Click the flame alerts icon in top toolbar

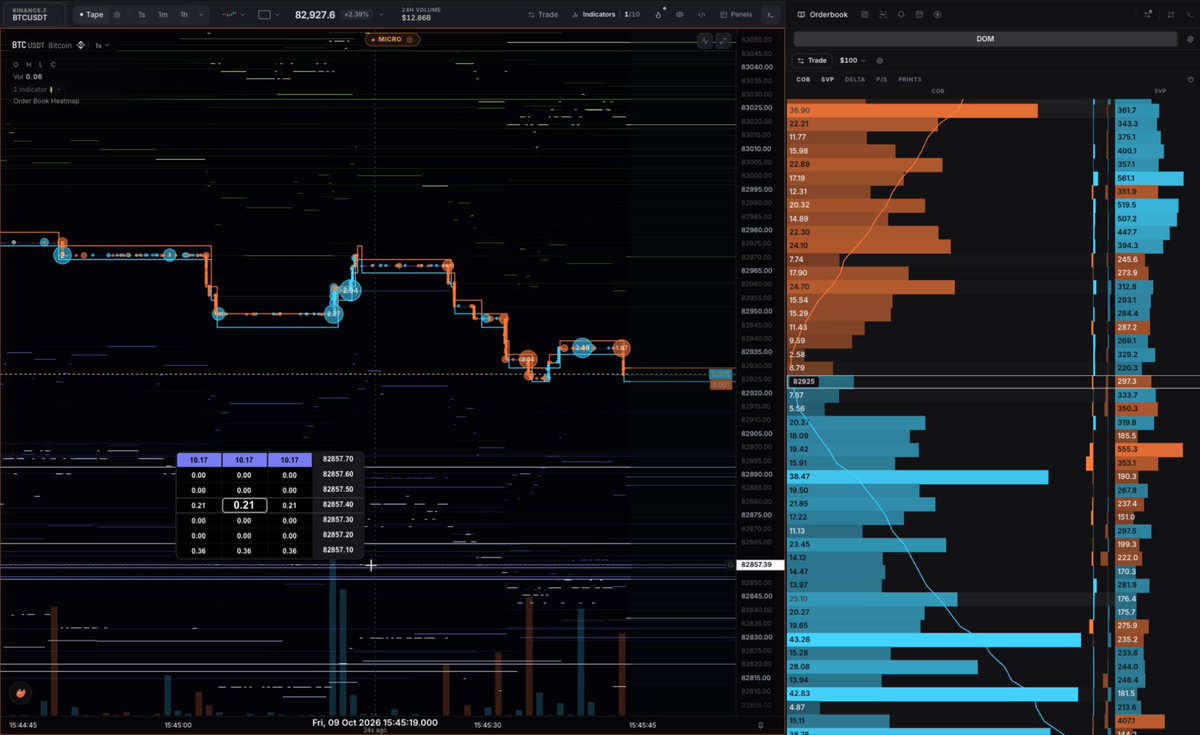pyautogui.click(x=659, y=15)
